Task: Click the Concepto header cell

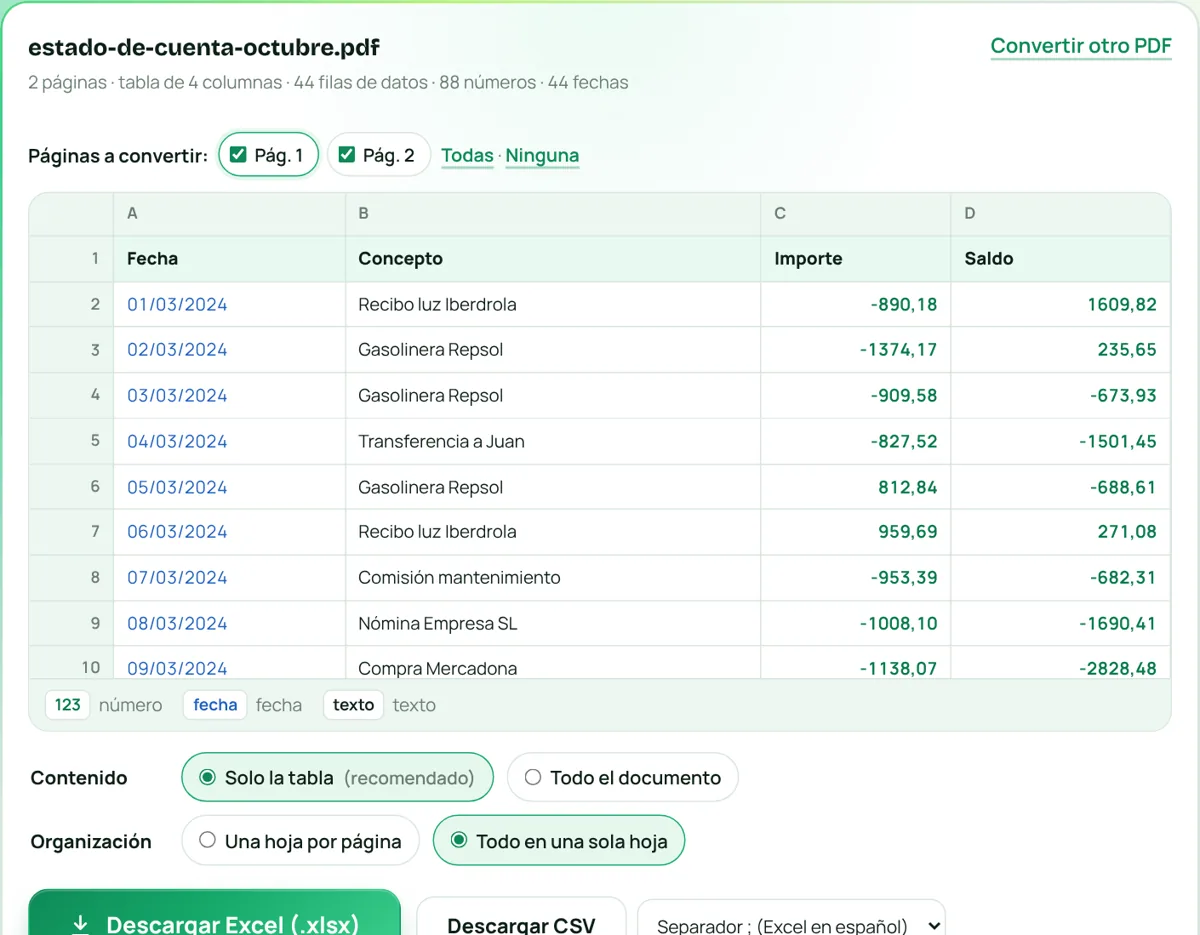Action: (553, 258)
